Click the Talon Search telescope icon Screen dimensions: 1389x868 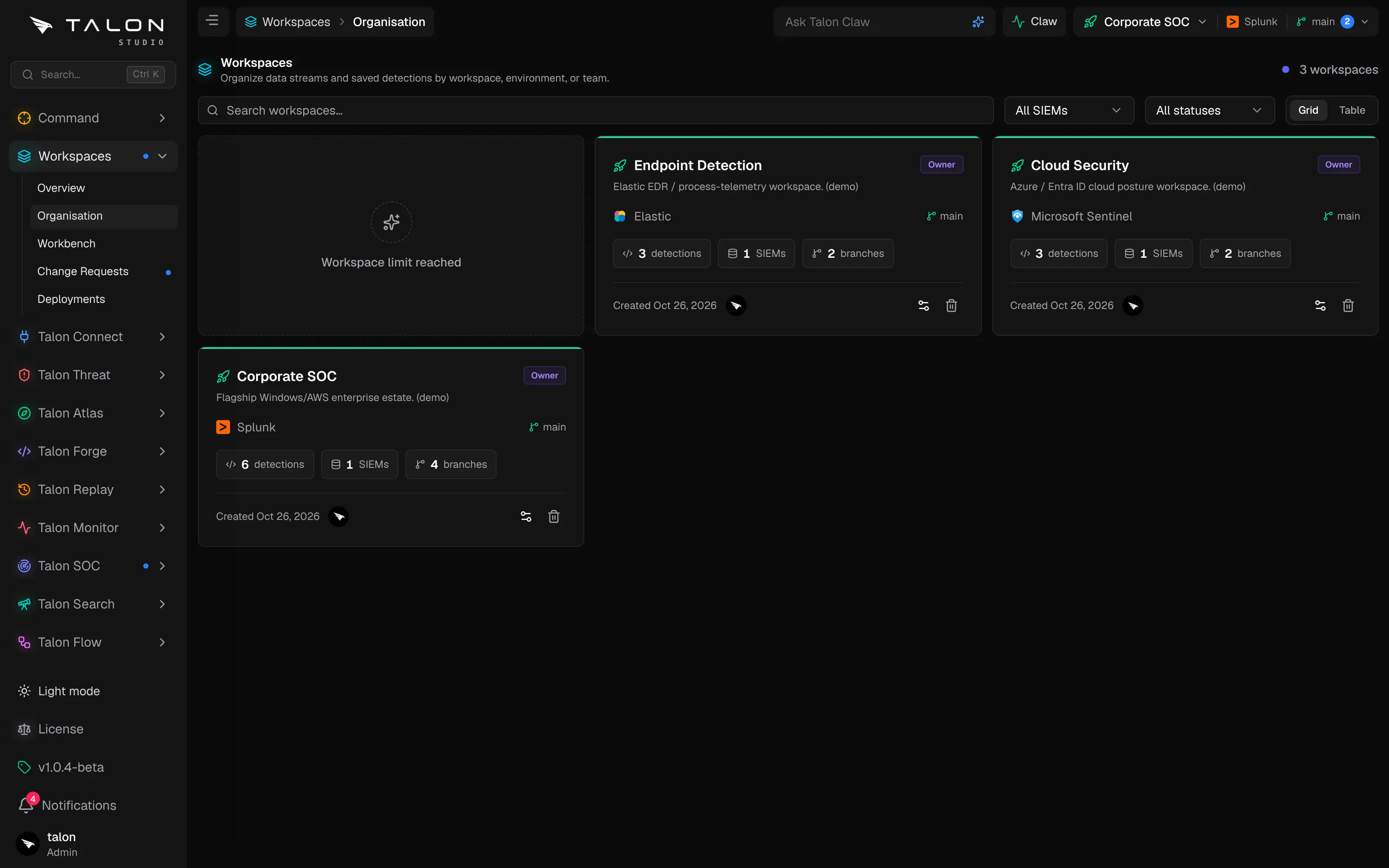pyautogui.click(x=24, y=605)
